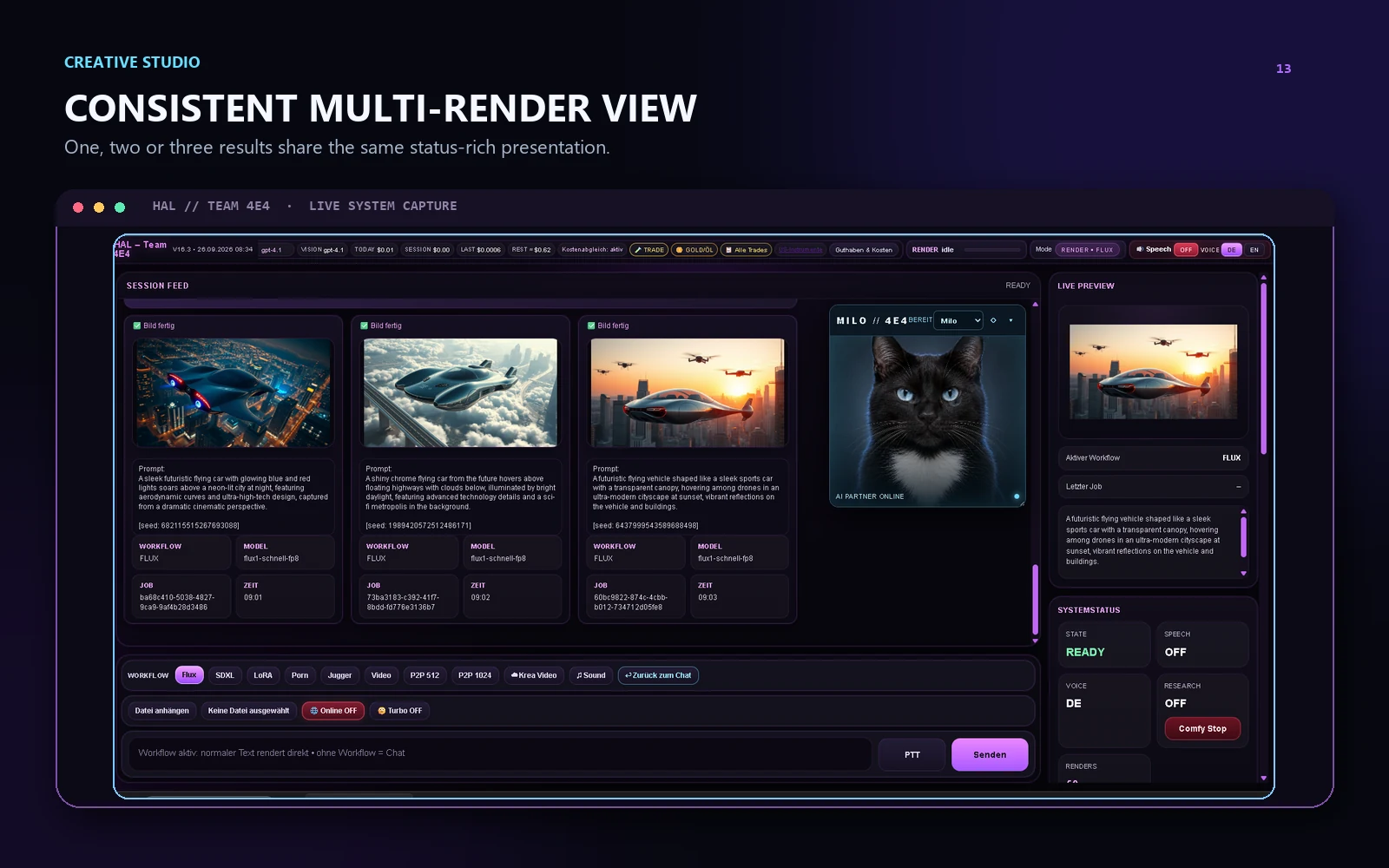Click the small triangle collapse arrow in MILO header
The height and width of the screenshot is (868, 1389).
pos(1010,320)
